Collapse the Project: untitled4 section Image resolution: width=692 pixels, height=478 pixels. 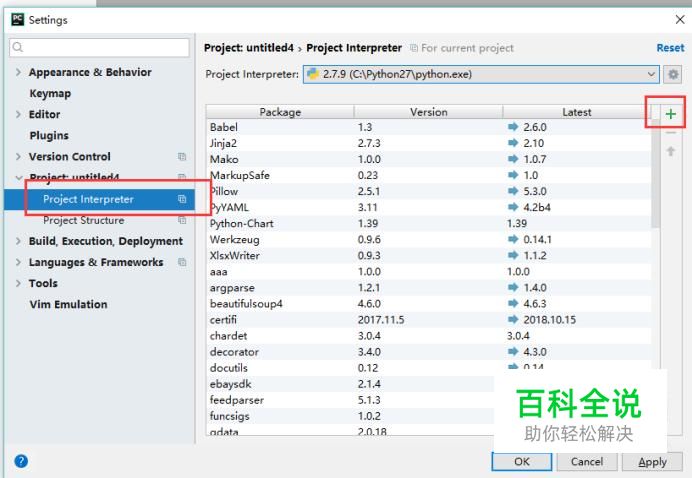[x=18, y=177]
